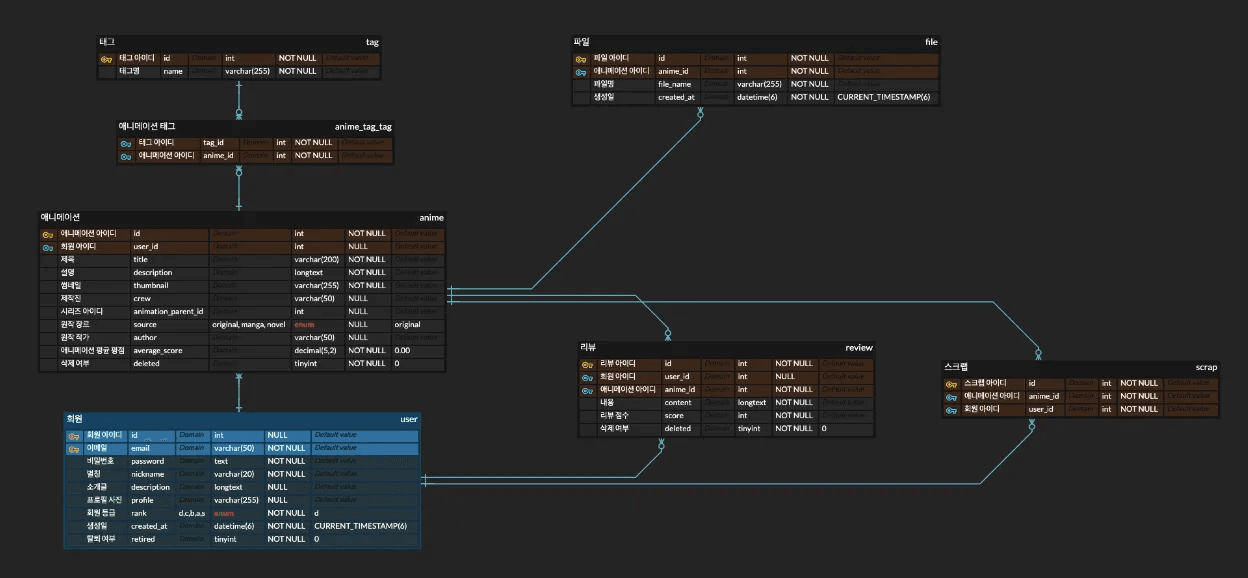
Task: Click the key icon next to user email
Action: 73,449
